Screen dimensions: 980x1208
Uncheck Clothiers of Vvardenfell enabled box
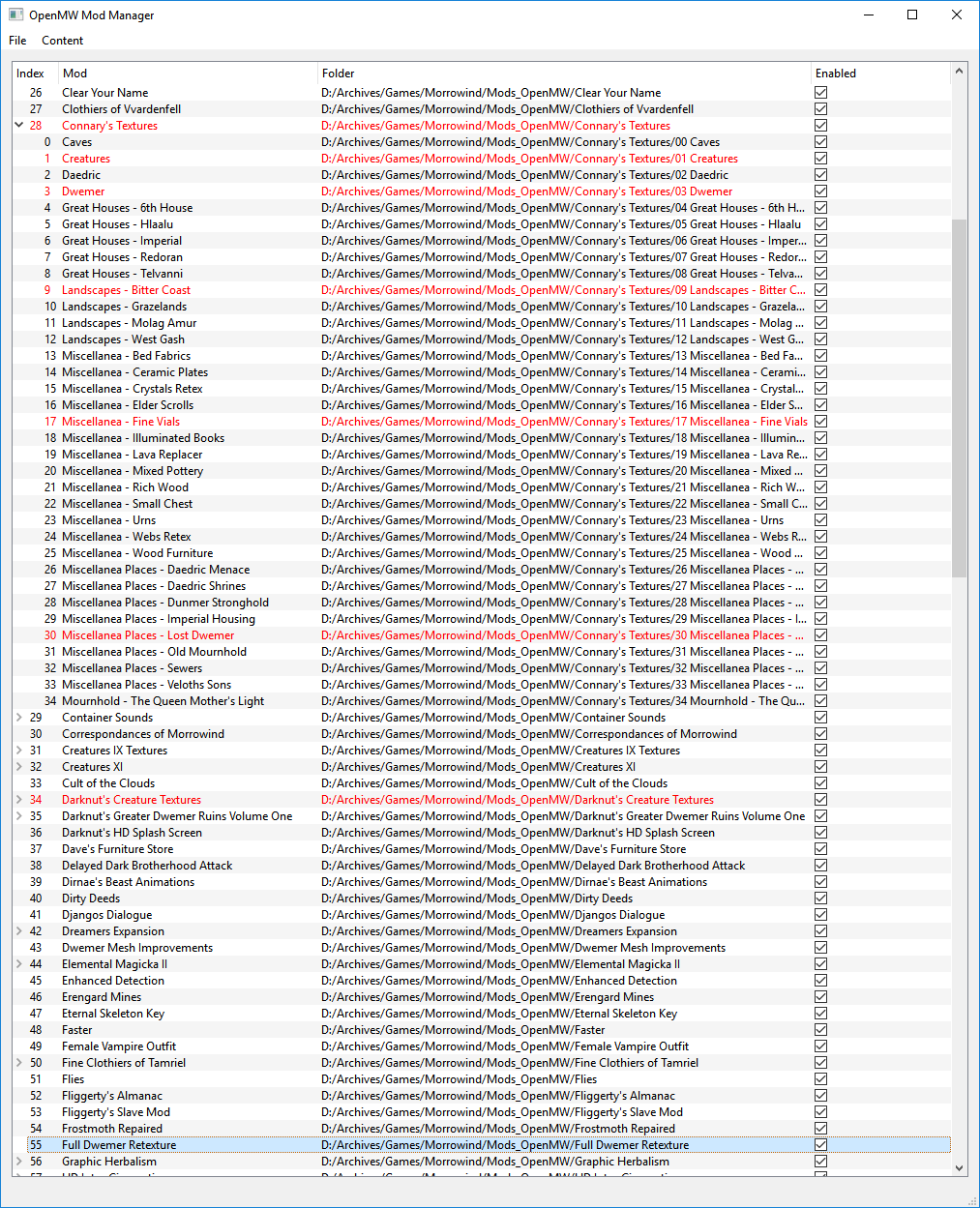[x=820, y=109]
